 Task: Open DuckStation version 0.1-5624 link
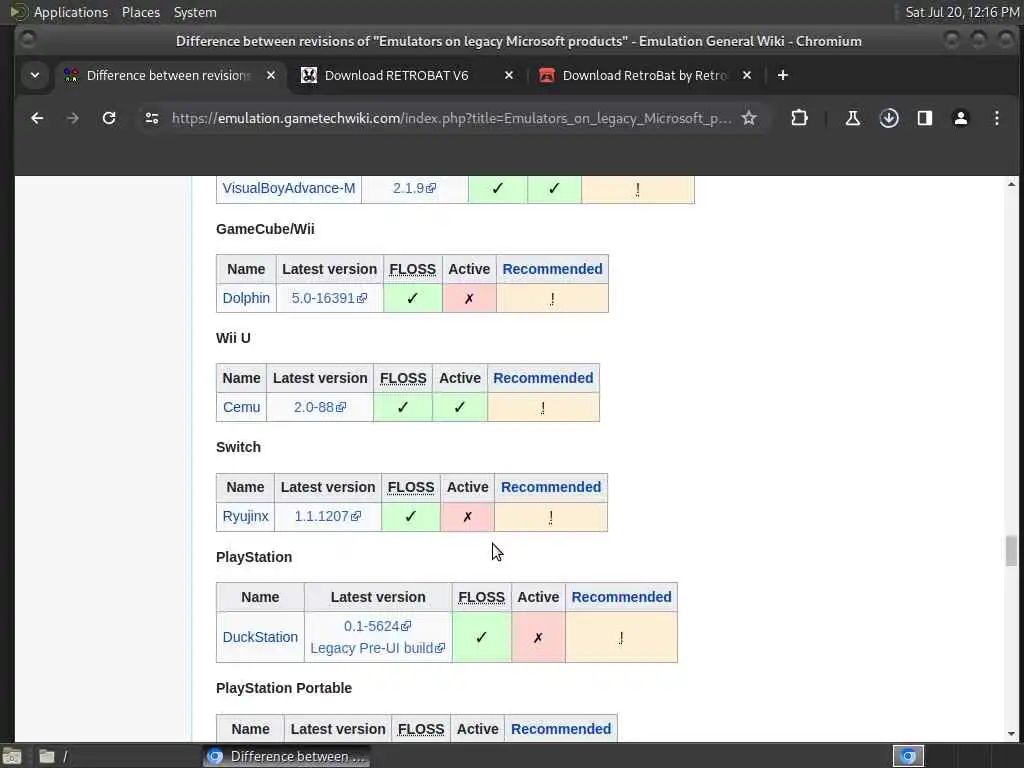click(377, 626)
